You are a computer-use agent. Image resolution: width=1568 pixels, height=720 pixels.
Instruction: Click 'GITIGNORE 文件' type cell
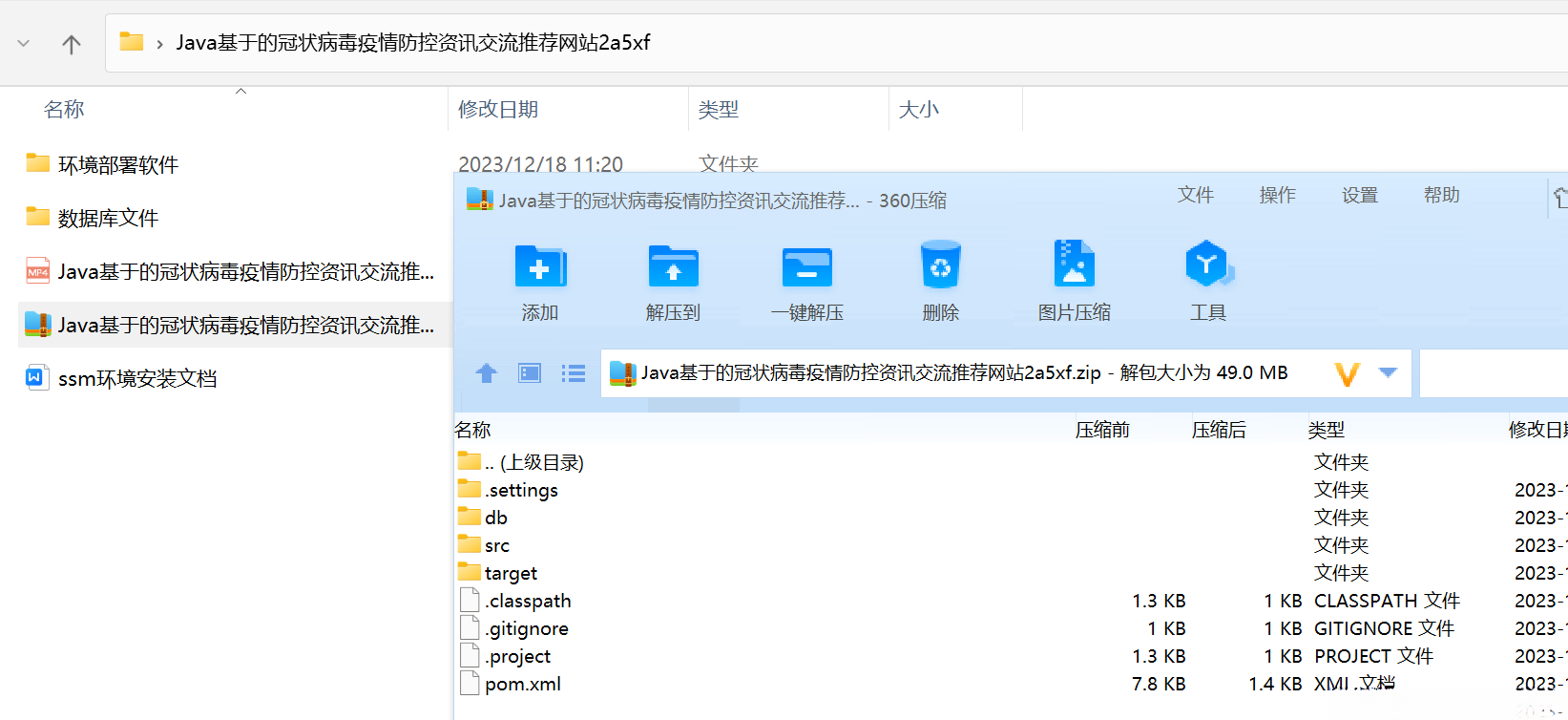(1384, 628)
